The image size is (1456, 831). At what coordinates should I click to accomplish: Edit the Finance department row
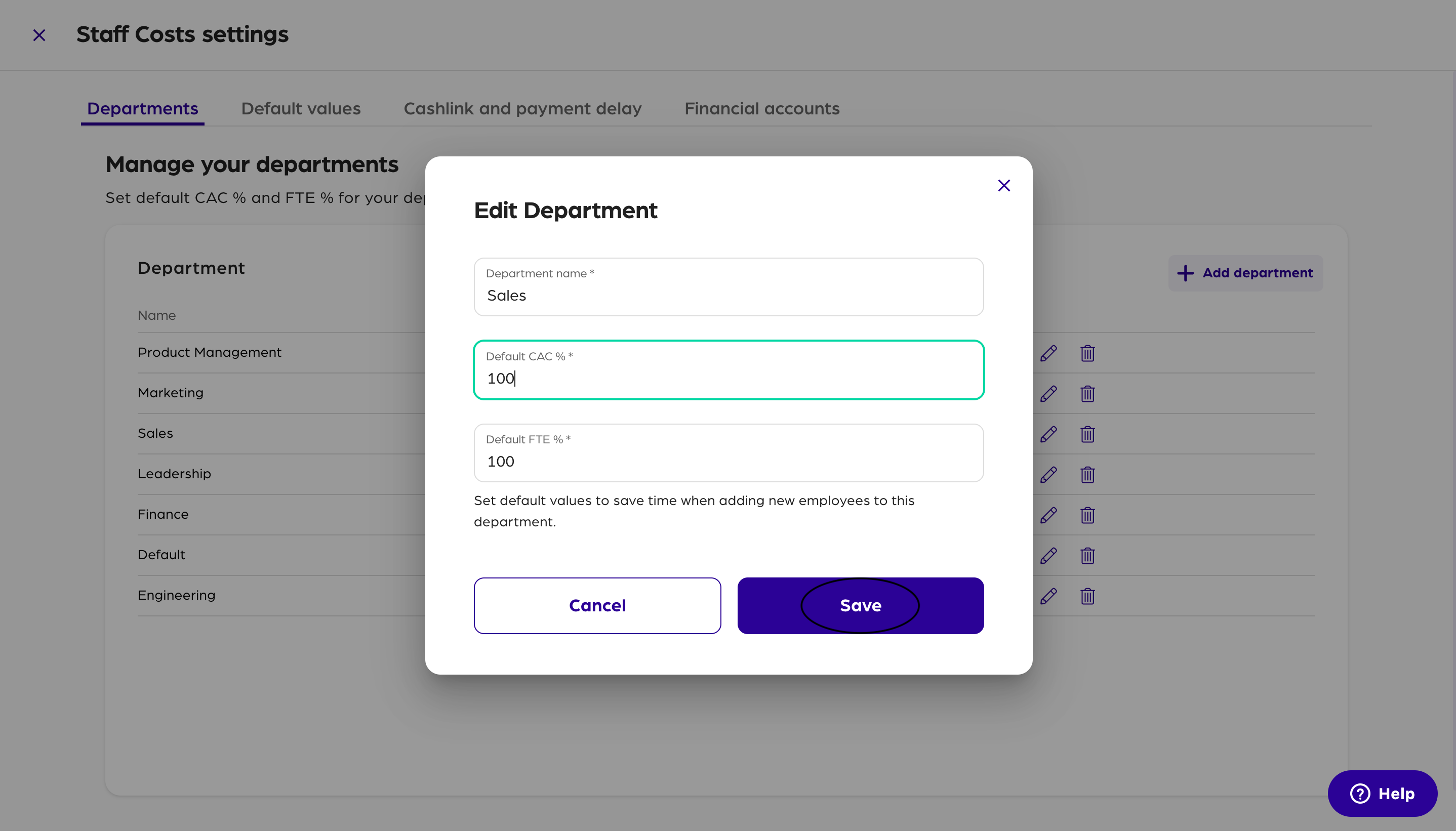(x=1048, y=515)
